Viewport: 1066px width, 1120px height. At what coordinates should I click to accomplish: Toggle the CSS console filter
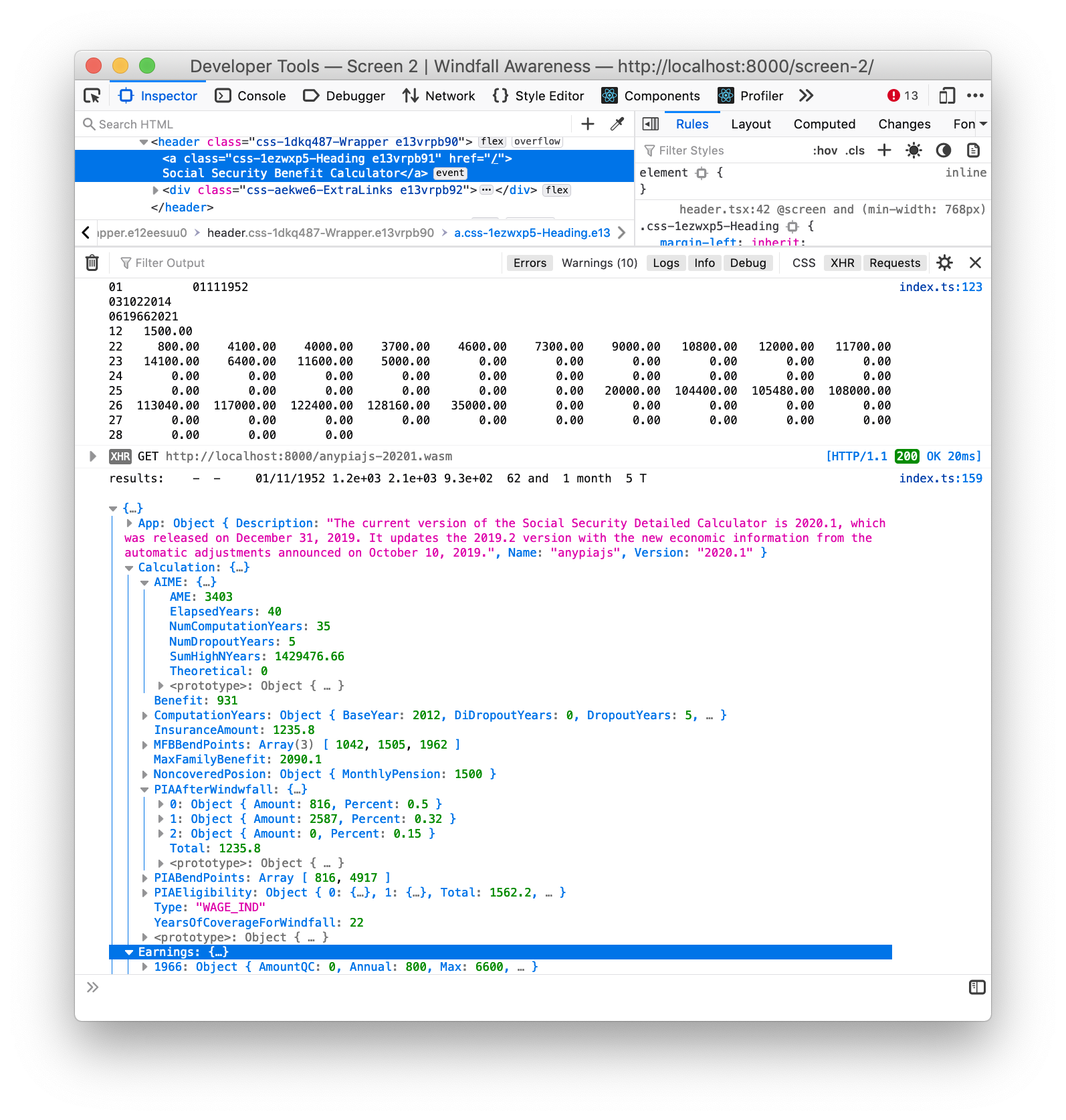pos(804,263)
